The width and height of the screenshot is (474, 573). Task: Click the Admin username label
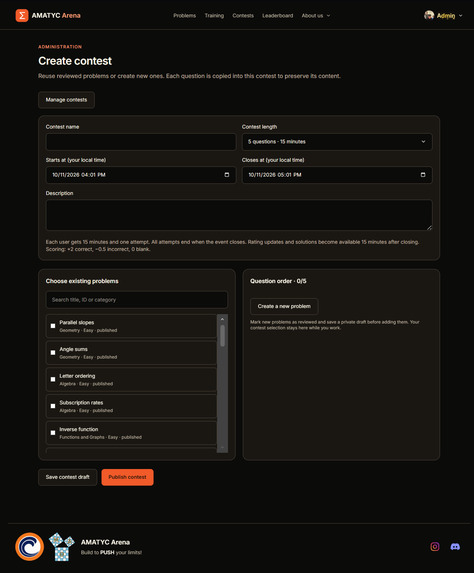click(x=446, y=16)
